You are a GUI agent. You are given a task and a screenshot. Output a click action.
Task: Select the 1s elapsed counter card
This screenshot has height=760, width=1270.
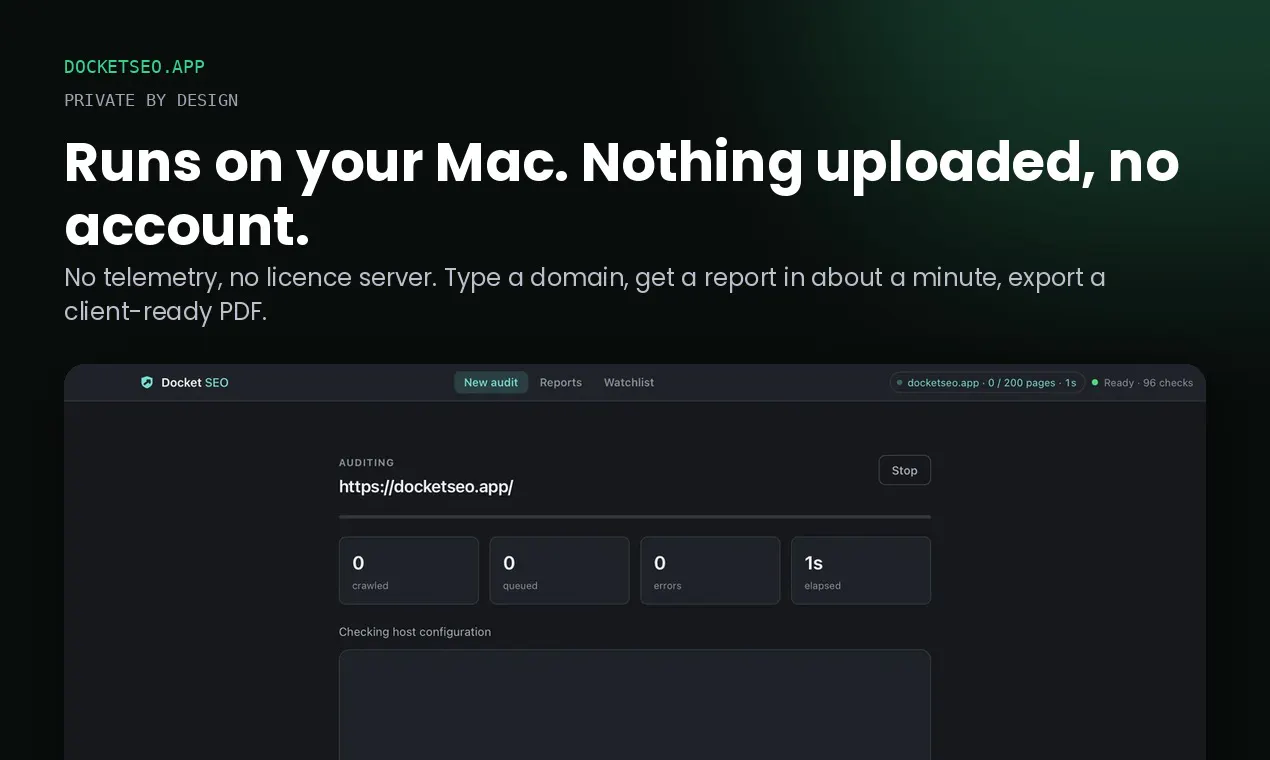click(x=861, y=570)
